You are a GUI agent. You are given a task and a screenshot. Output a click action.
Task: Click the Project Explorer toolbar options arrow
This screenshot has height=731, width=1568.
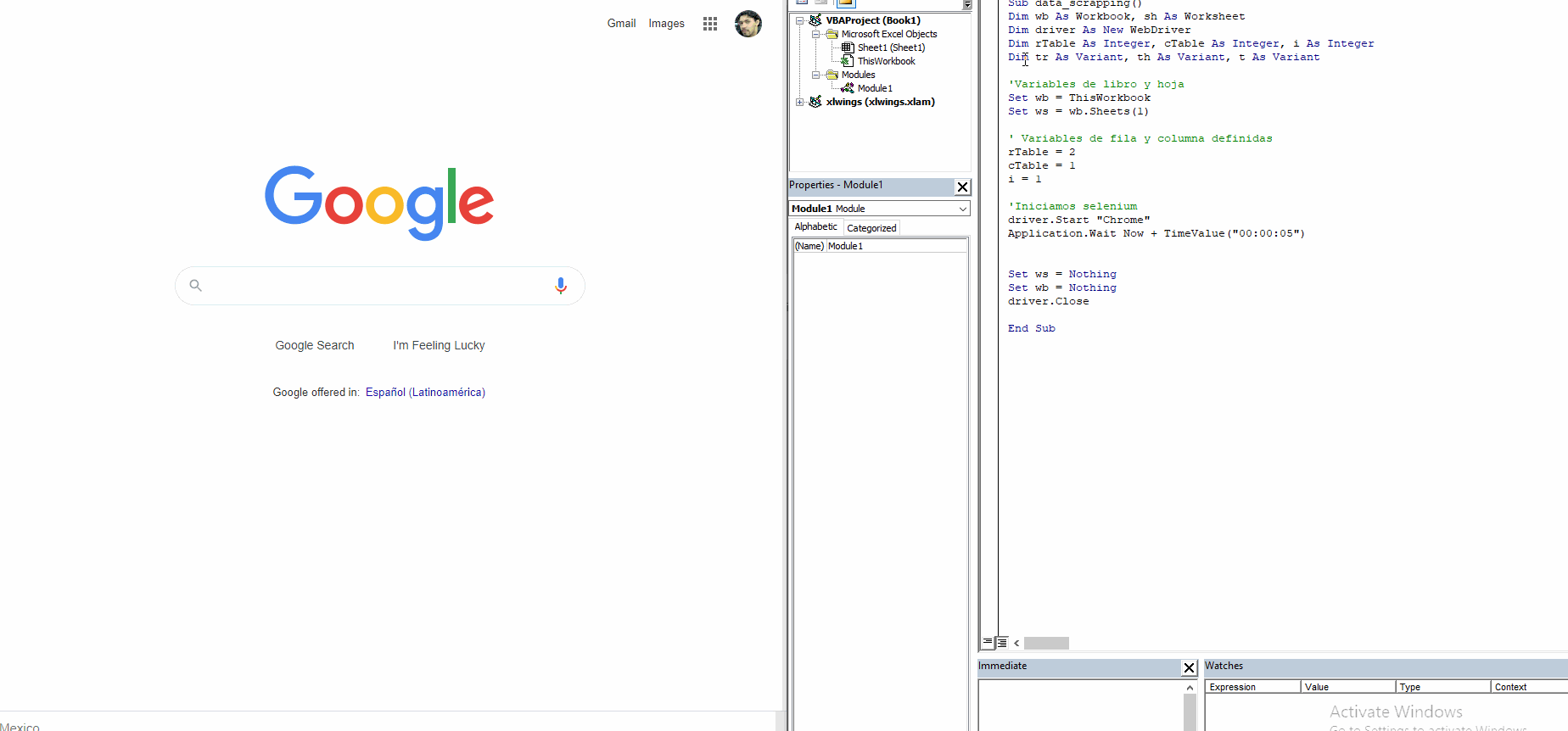click(x=967, y=4)
